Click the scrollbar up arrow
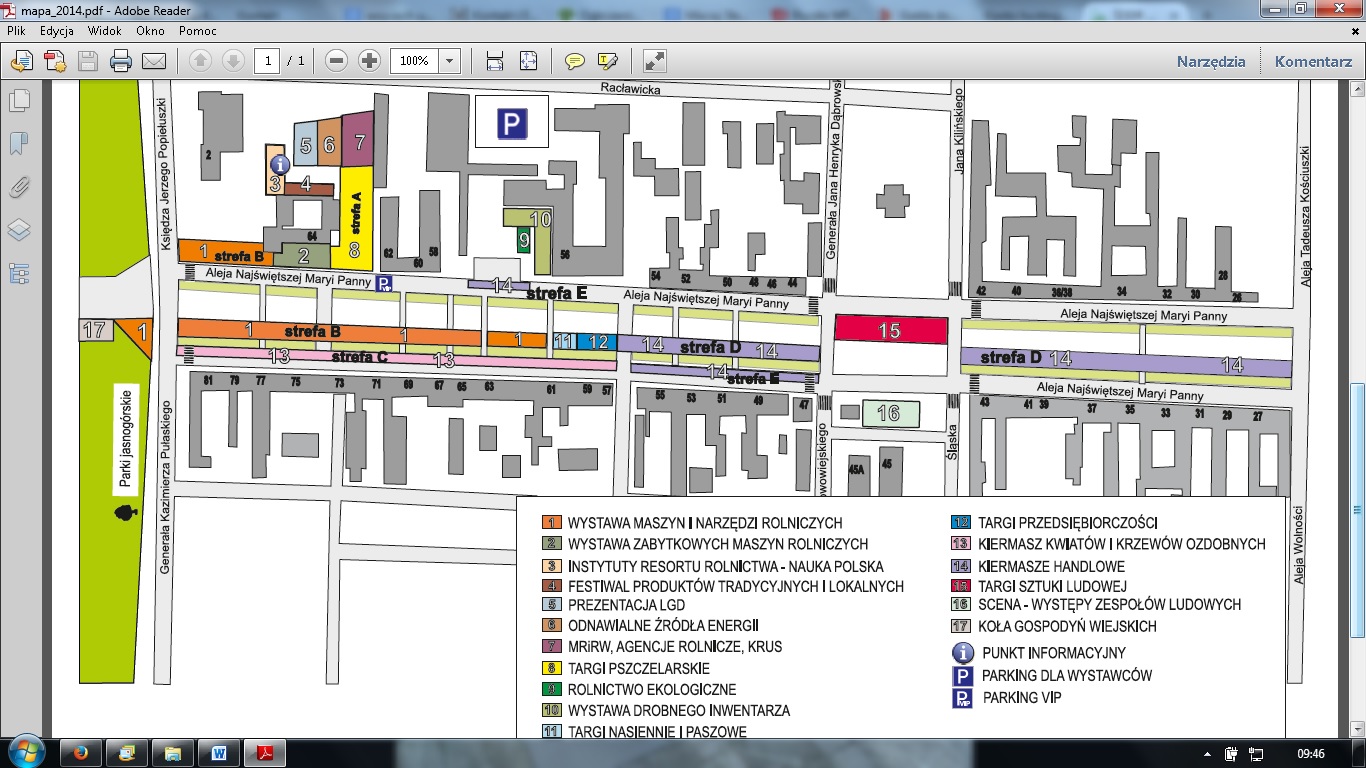 click(x=1357, y=90)
